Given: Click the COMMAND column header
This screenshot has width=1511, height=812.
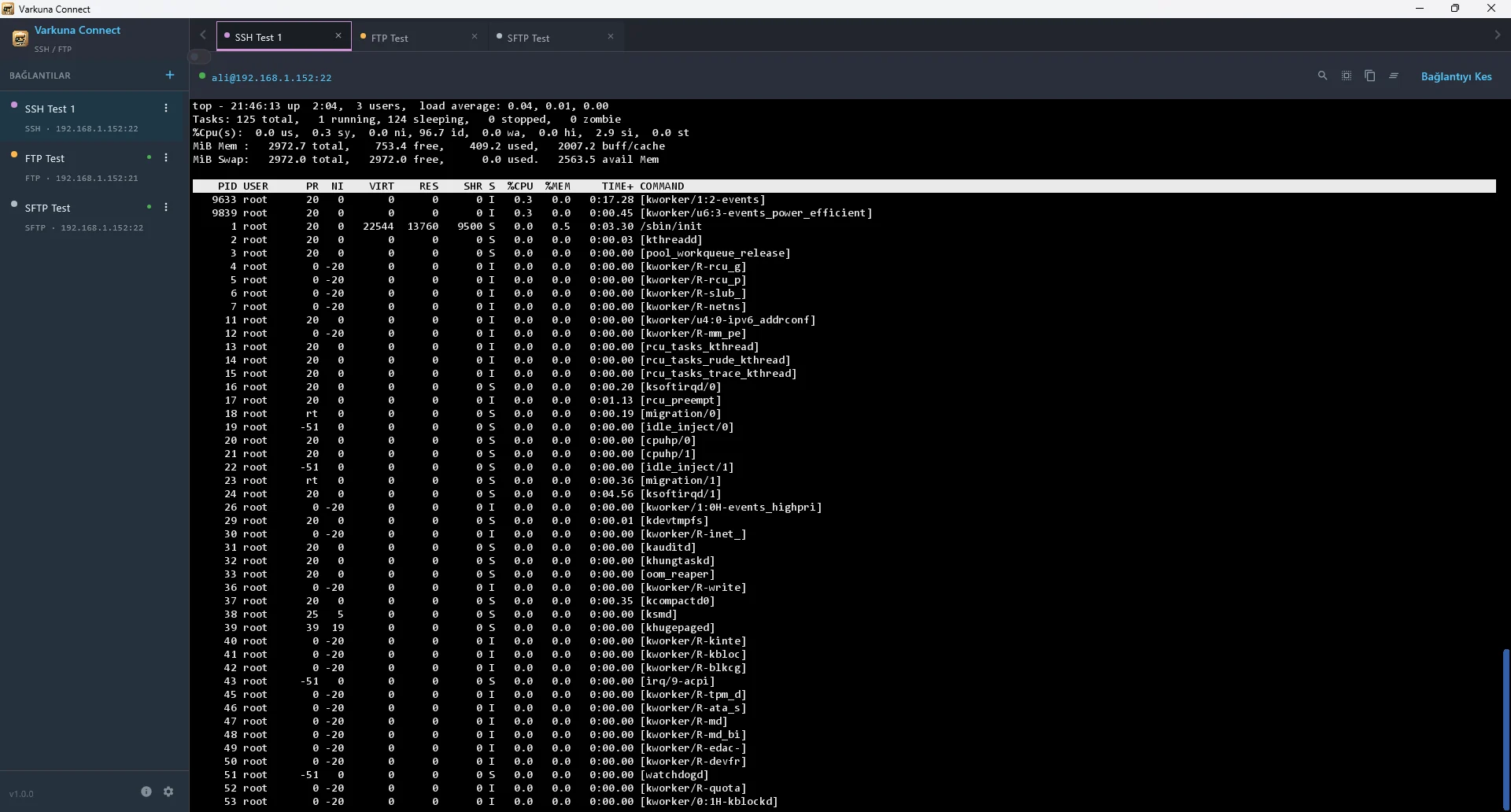Looking at the screenshot, I should tap(662, 186).
